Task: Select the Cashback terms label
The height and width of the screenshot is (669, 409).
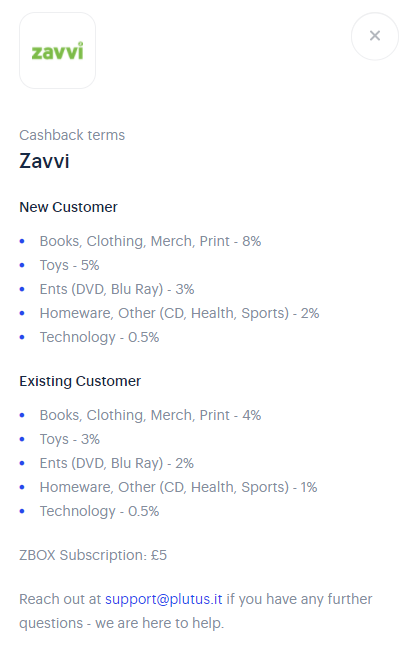Action: pyautogui.click(x=72, y=135)
